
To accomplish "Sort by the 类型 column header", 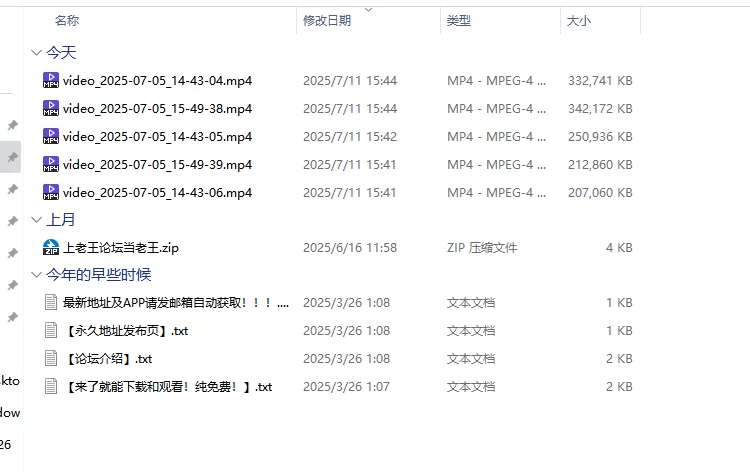I will [x=459, y=21].
